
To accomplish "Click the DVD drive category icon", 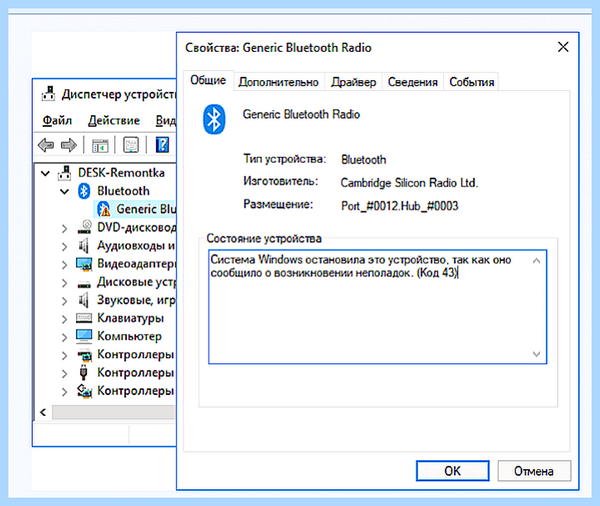I will pos(84,227).
